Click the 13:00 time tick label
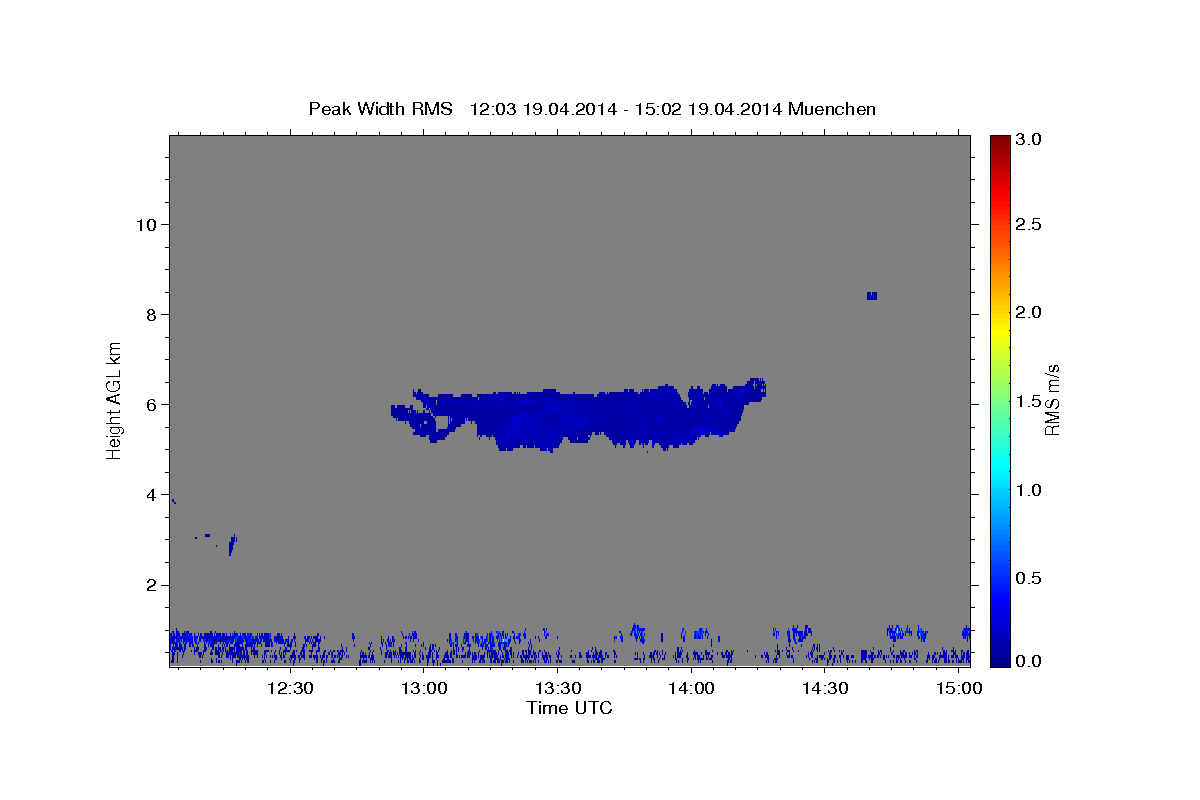Image resolution: width=1200 pixels, height=800 pixels. pyautogui.click(x=424, y=688)
